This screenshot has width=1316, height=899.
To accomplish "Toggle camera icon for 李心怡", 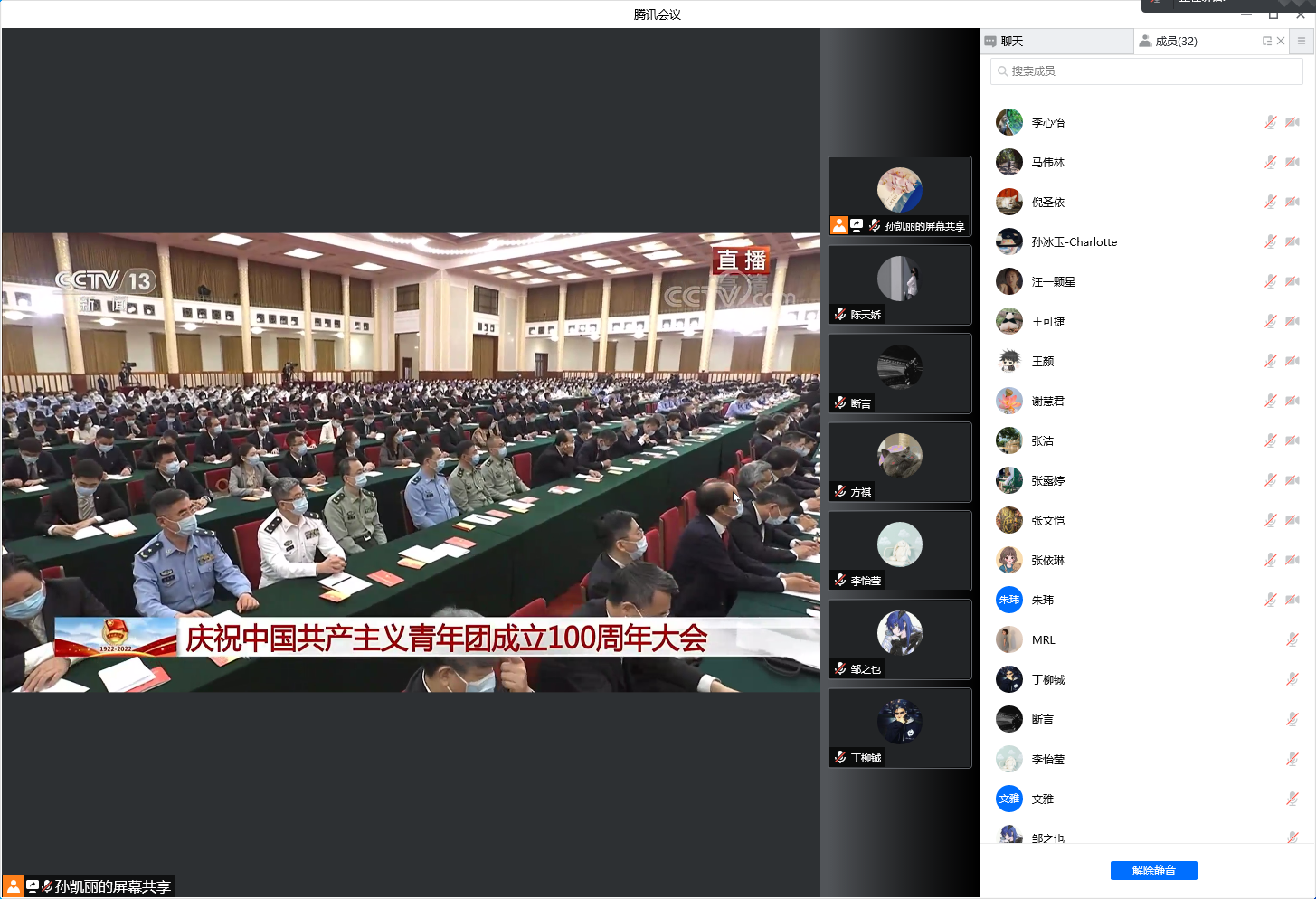I will click(x=1292, y=122).
